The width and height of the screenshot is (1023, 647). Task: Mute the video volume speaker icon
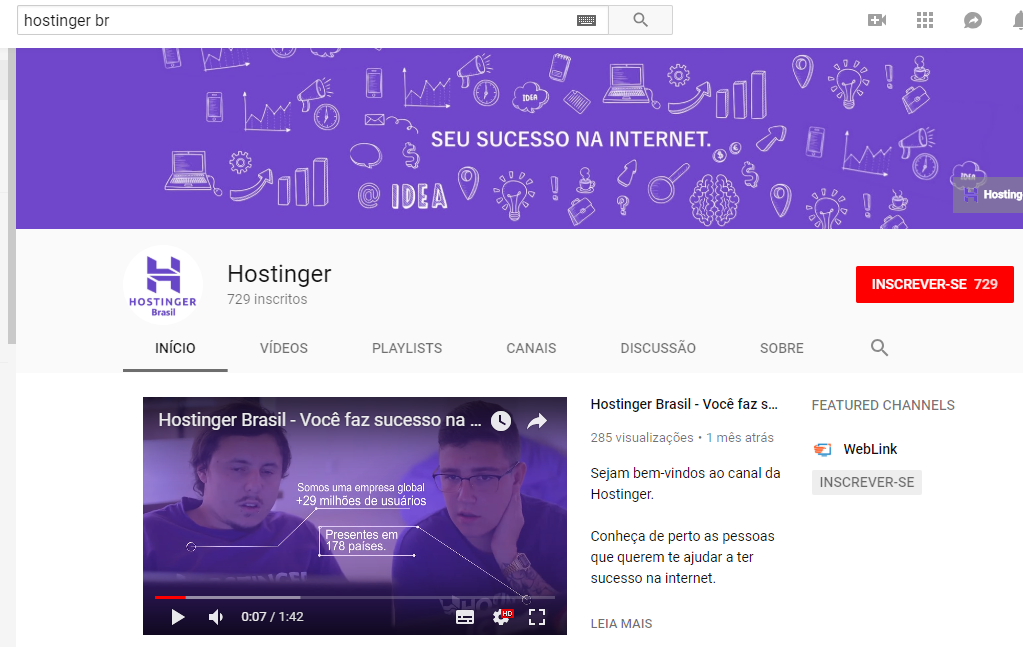click(216, 617)
